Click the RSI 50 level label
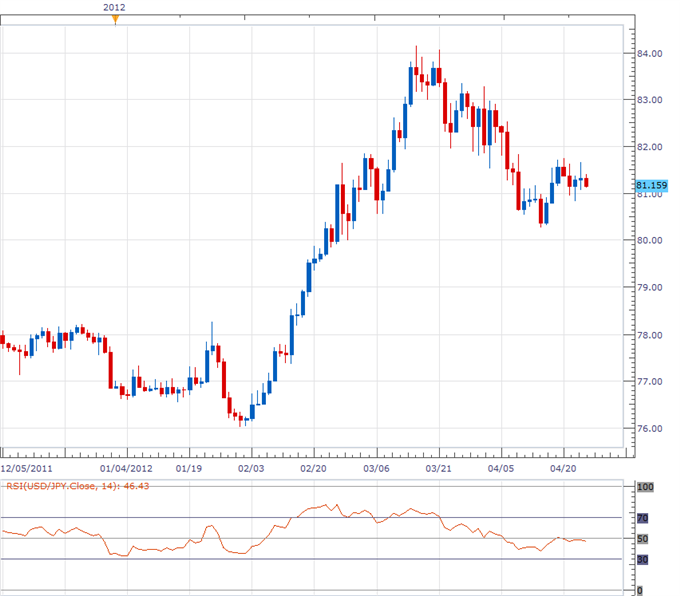The height and width of the screenshot is (596, 680). 643,539
